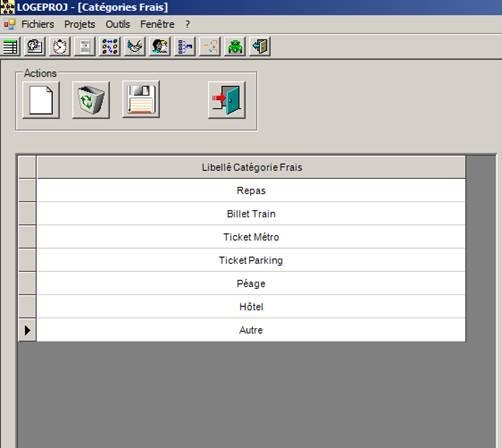Open the Fichiers menu
This screenshot has width=502, height=448.
[37, 24]
